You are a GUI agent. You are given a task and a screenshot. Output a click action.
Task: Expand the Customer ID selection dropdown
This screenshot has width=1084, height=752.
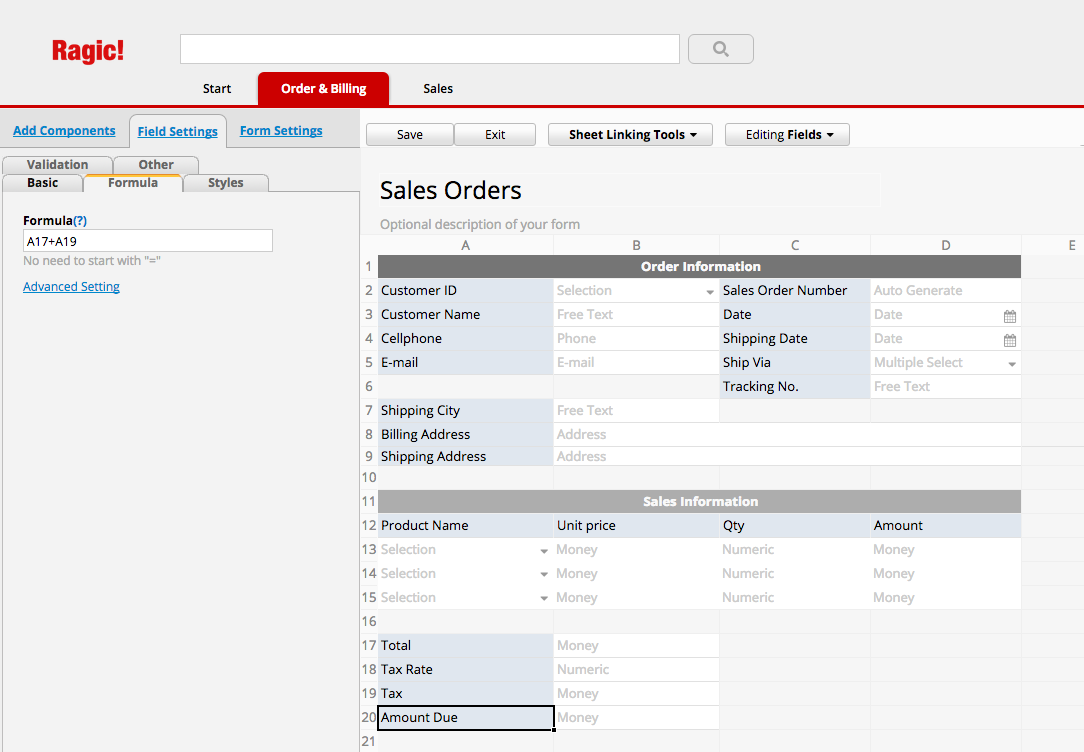point(710,292)
